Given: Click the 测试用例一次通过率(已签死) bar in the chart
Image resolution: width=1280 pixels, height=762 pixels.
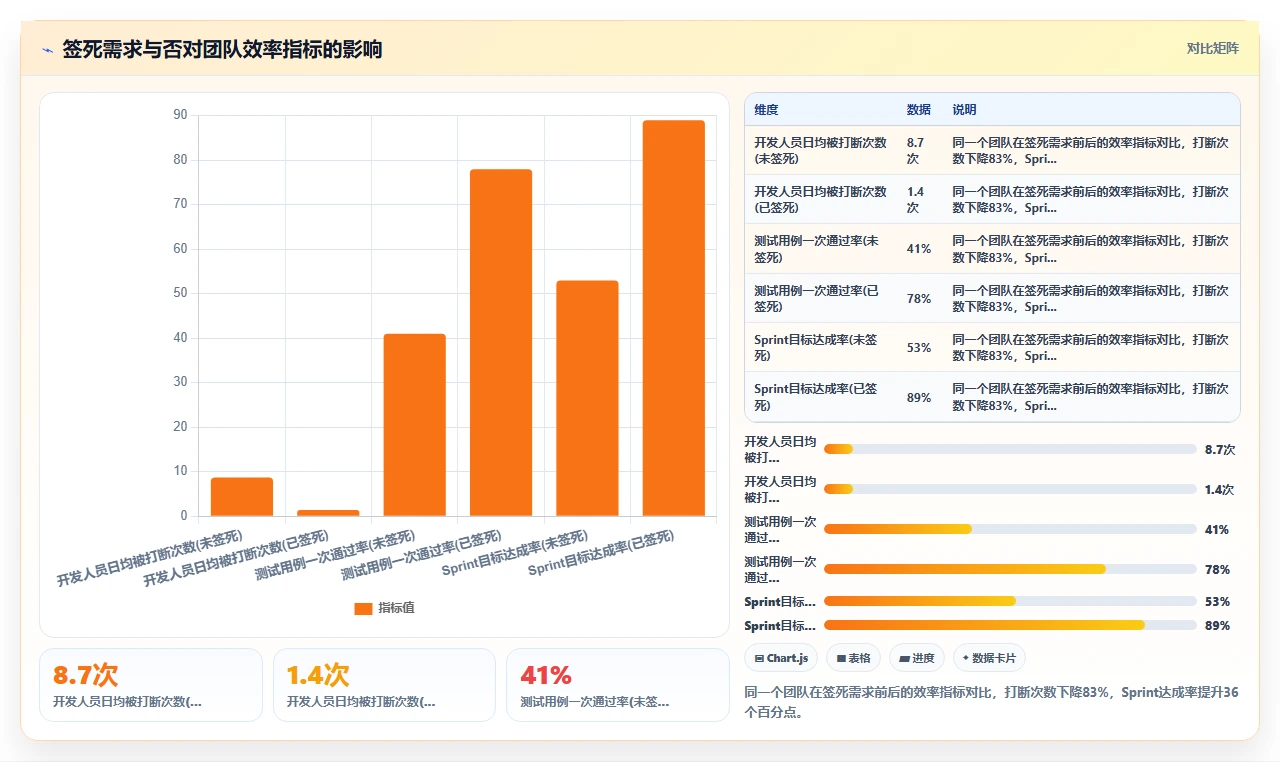Looking at the screenshot, I should (501, 343).
